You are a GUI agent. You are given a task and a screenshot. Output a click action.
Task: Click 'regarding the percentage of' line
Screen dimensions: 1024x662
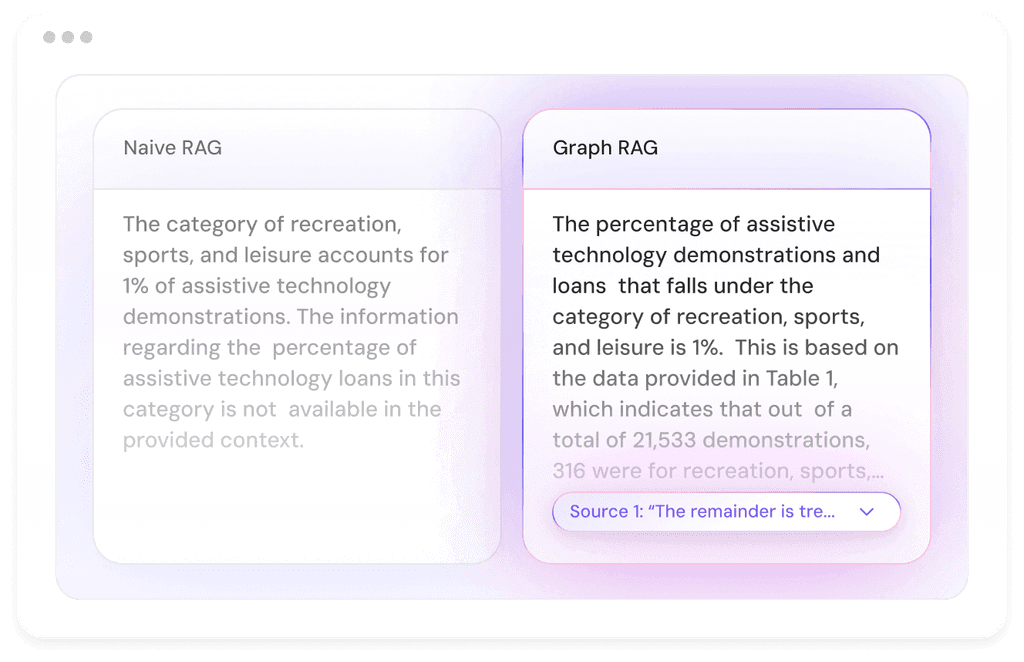269,347
